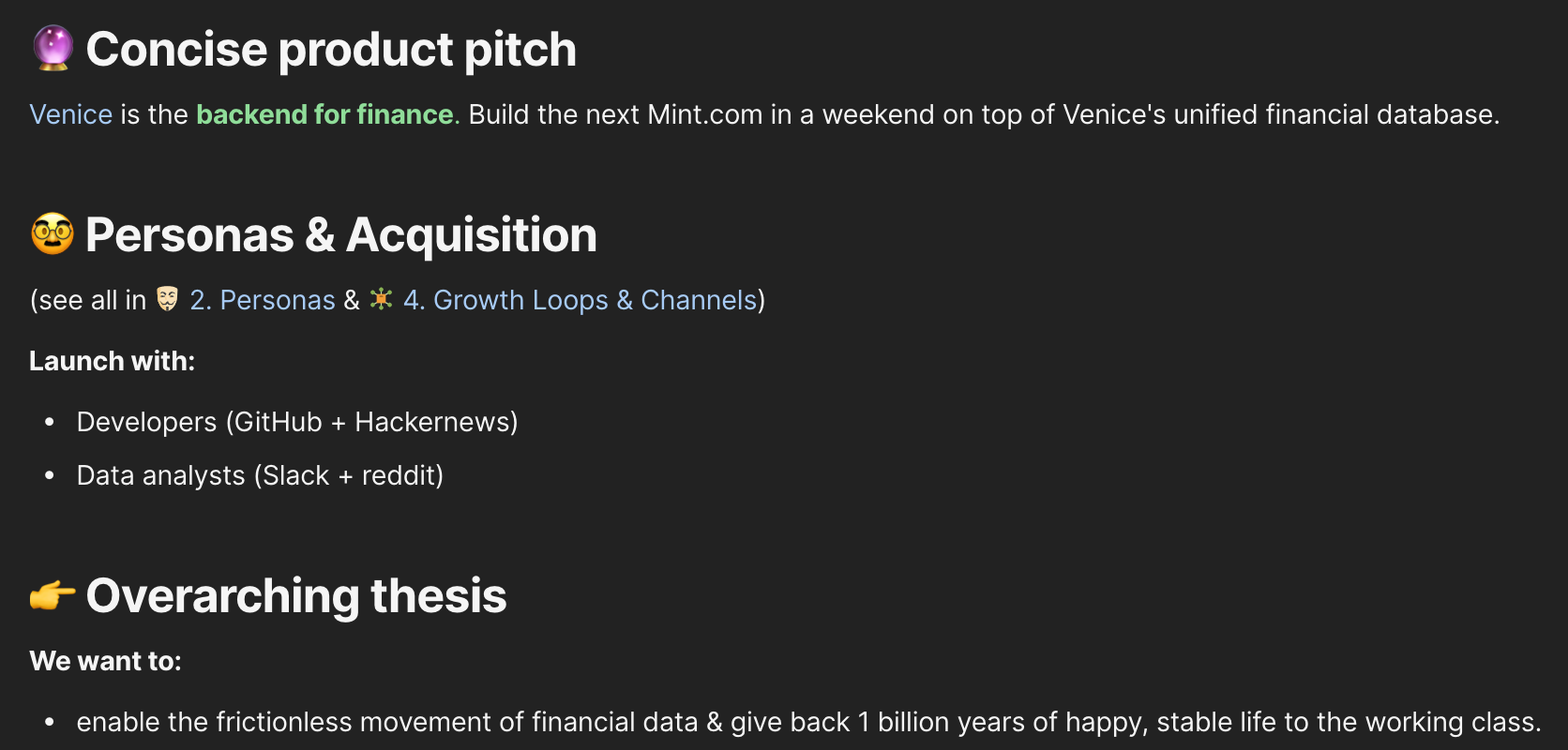Place cursor in Overarching thesis heading
This screenshot has height=750, width=1568.
tap(296, 596)
